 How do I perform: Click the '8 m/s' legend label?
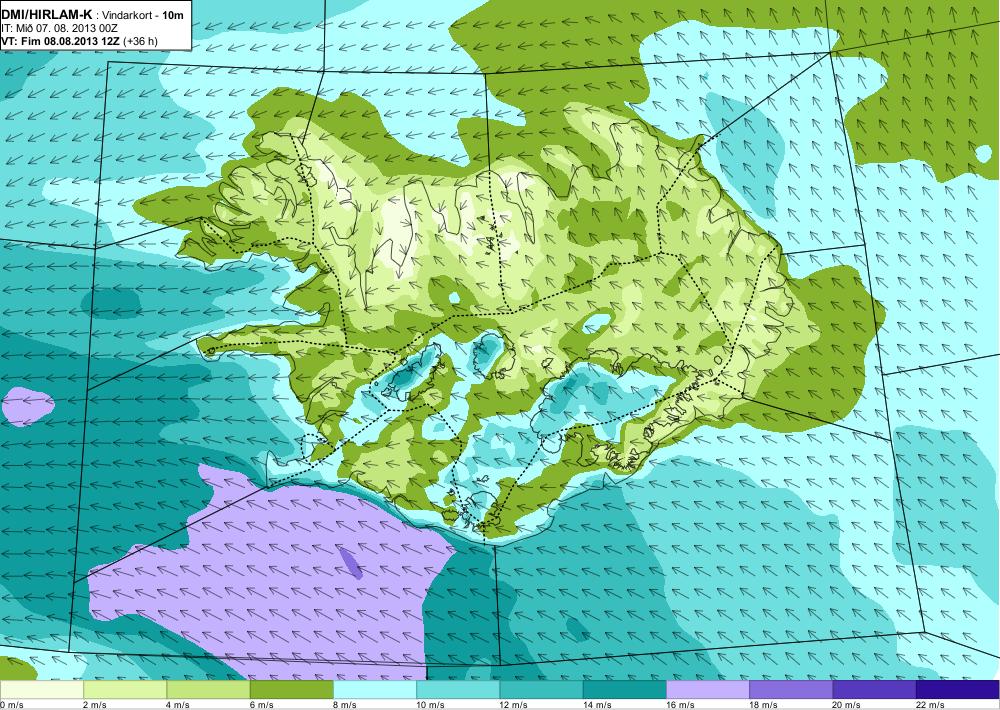click(x=346, y=705)
